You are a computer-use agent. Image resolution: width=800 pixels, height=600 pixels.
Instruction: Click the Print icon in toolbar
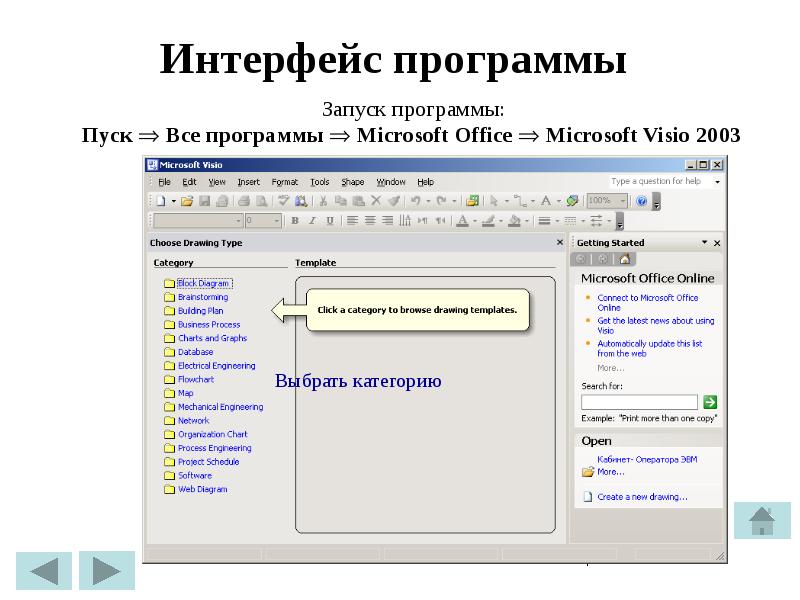tap(244, 201)
